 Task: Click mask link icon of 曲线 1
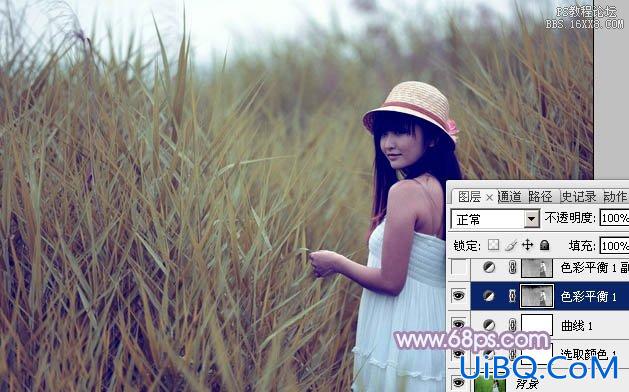512,325
